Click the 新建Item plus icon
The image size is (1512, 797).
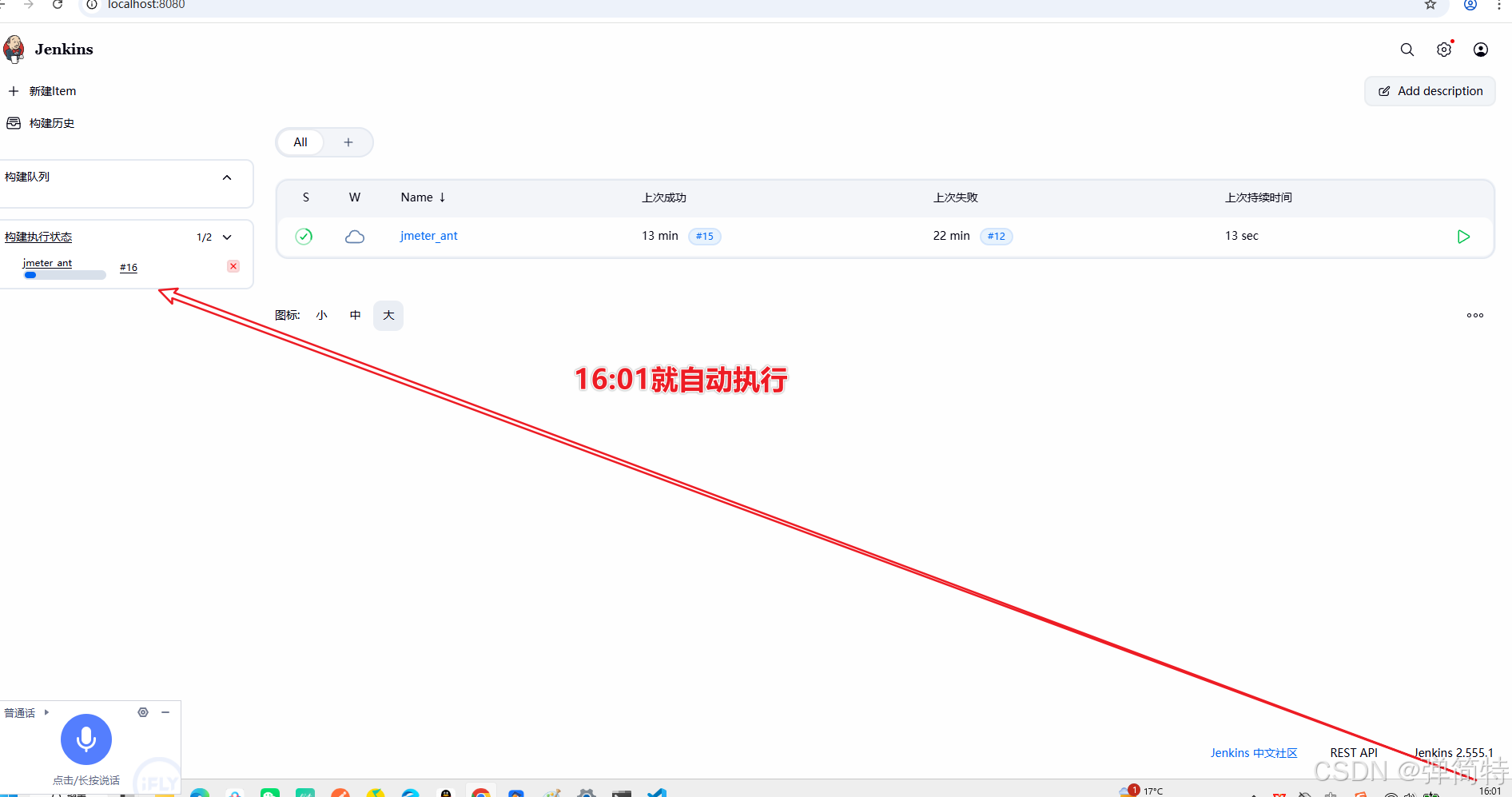[x=14, y=91]
